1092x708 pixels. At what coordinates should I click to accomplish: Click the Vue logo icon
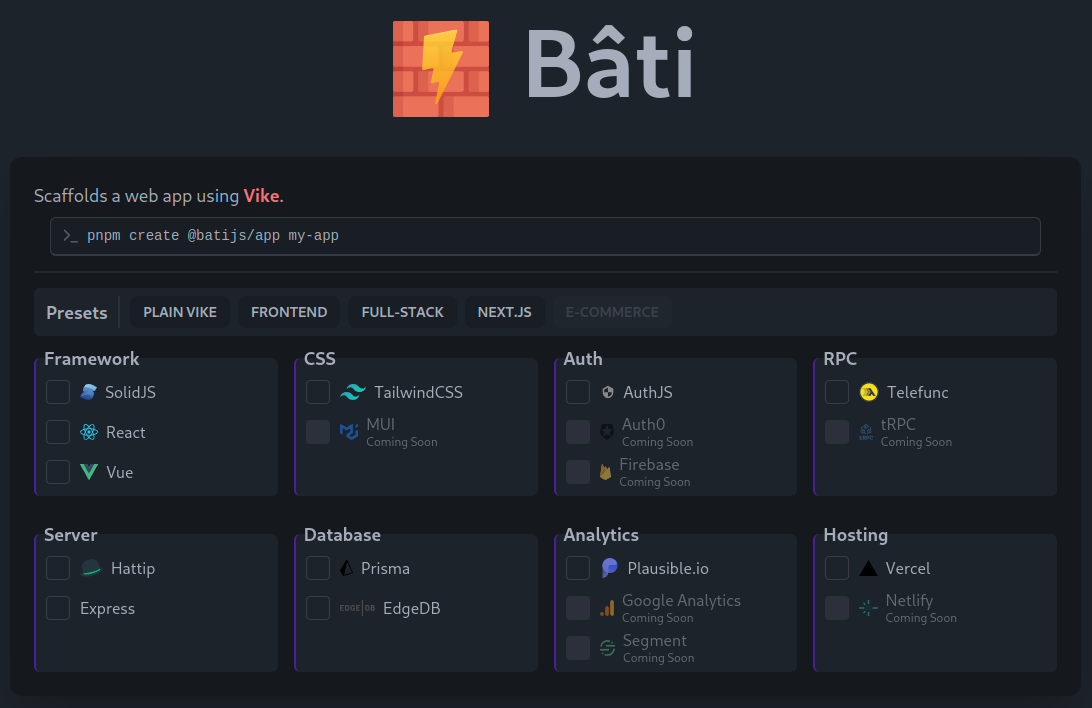(89, 472)
